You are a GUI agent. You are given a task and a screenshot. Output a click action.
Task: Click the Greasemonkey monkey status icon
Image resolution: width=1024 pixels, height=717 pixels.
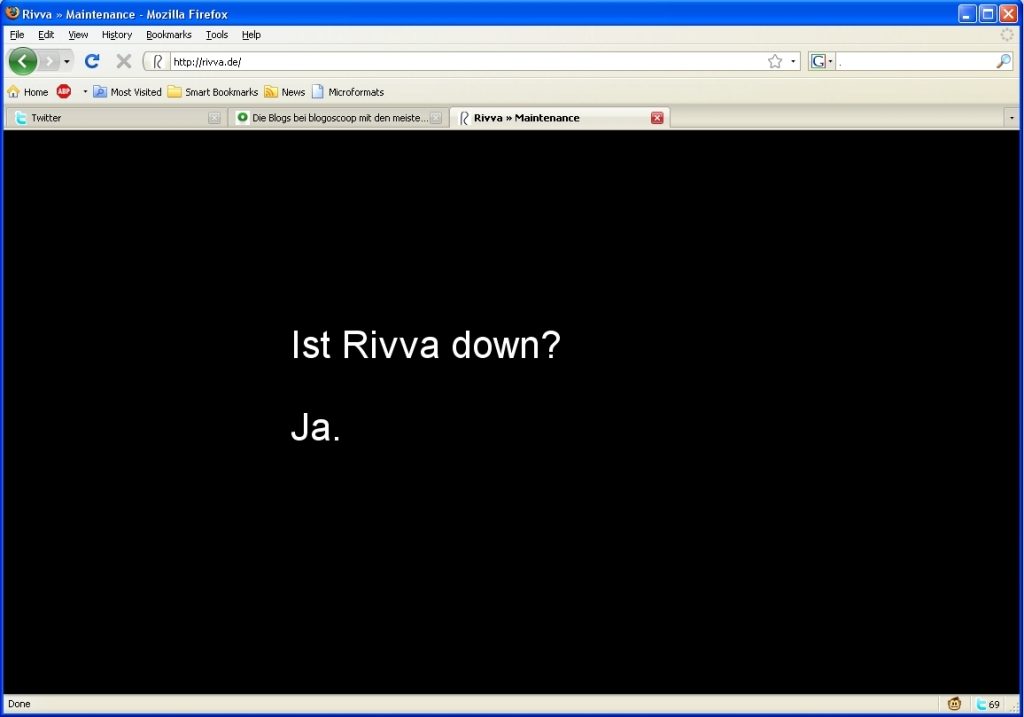pos(954,704)
